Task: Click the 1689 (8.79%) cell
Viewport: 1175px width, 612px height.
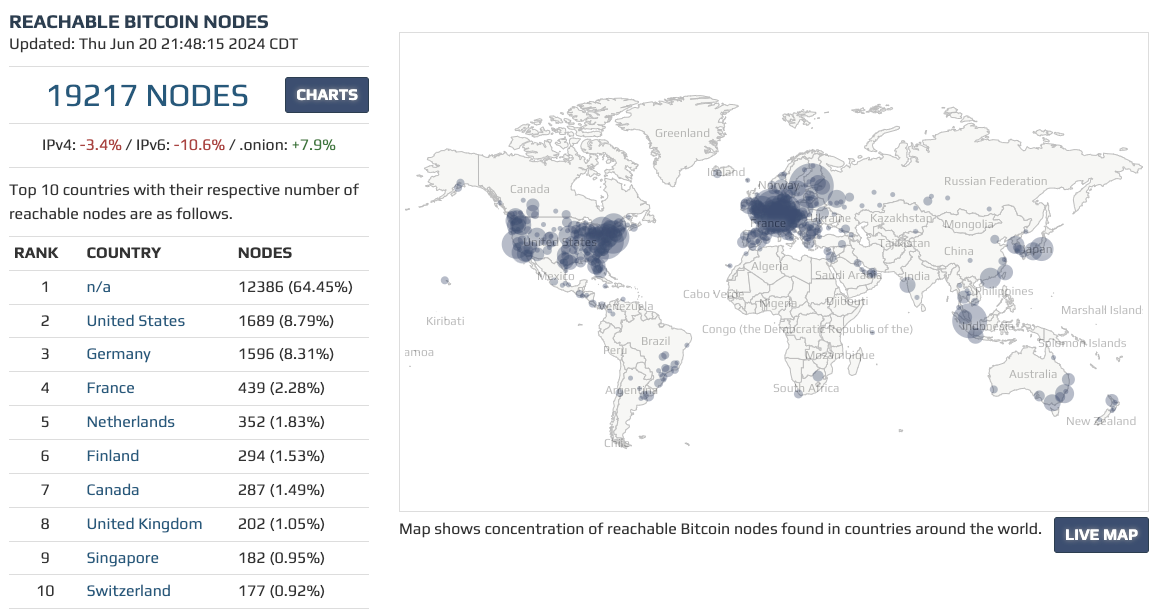Action: pyautogui.click(x=286, y=321)
